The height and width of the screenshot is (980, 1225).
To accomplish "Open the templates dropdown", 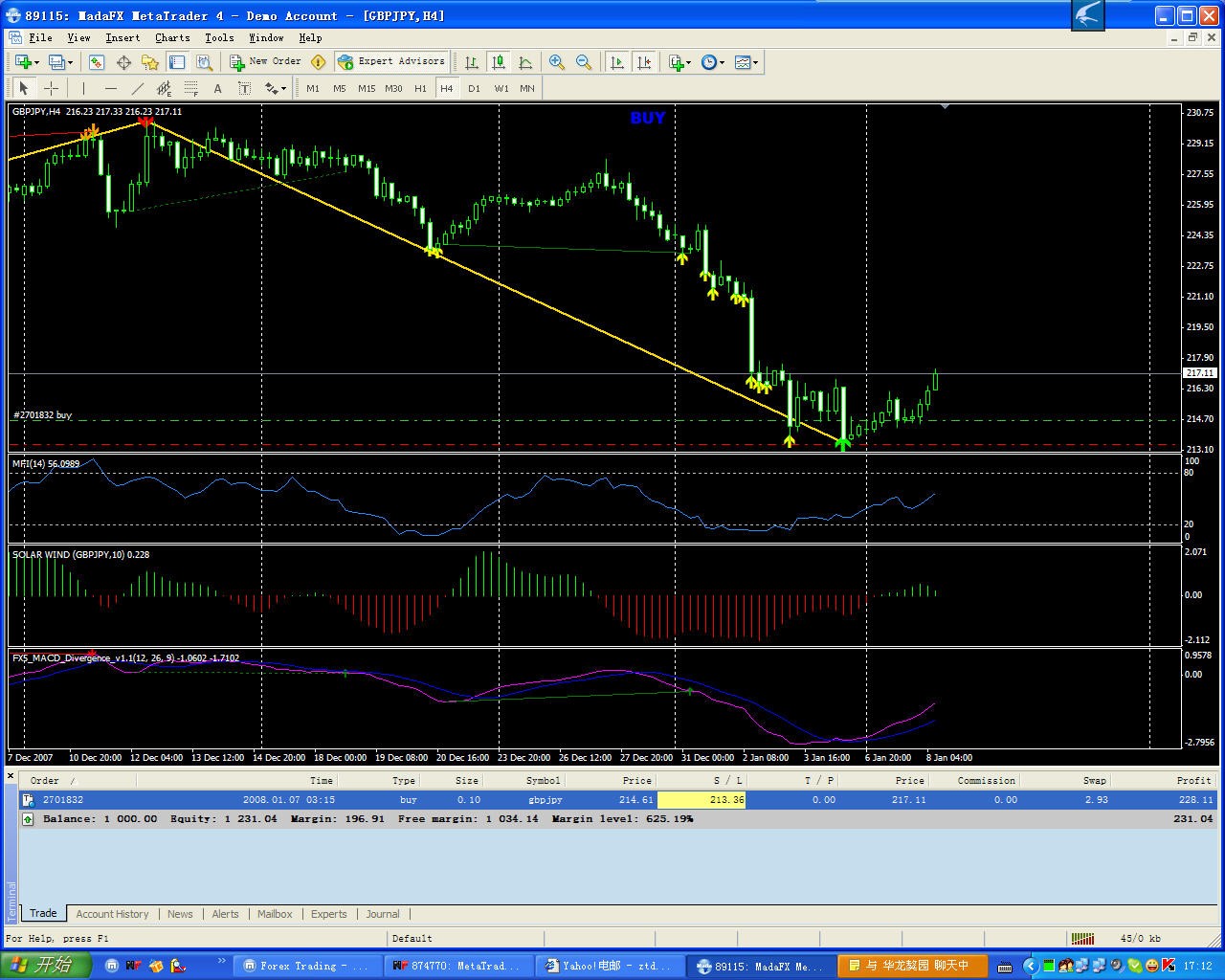I will click(746, 62).
